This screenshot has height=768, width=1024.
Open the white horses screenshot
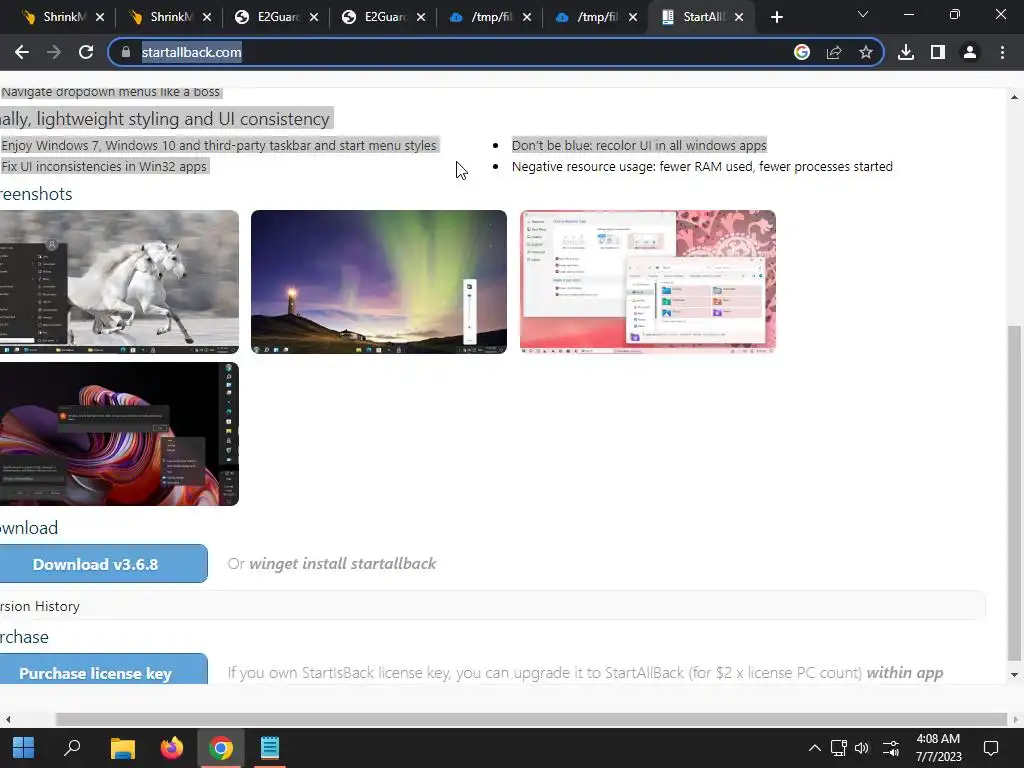[120, 281]
